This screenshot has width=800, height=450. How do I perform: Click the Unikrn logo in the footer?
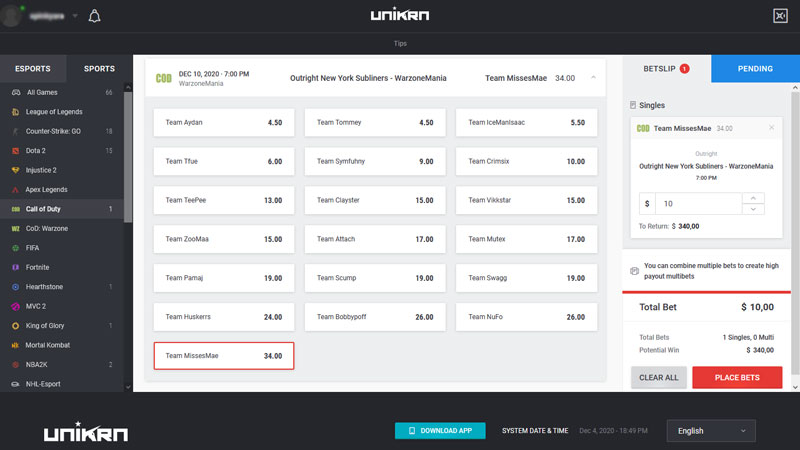tap(86, 432)
